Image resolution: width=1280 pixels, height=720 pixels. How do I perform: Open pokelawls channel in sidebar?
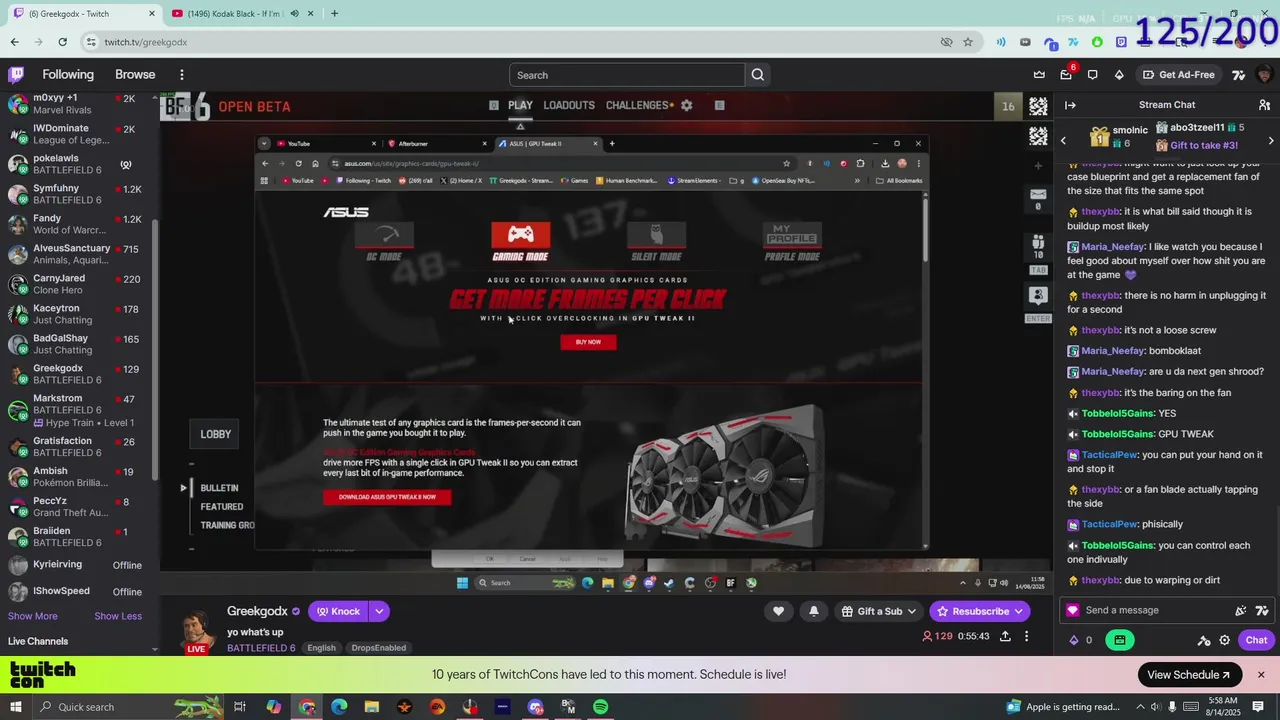pyautogui.click(x=78, y=164)
